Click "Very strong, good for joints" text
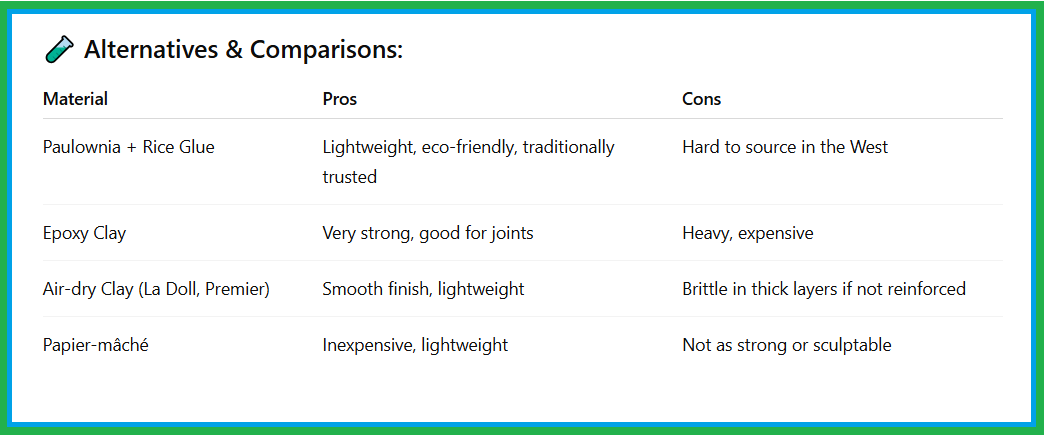This screenshot has width=1044, height=435. click(x=427, y=233)
